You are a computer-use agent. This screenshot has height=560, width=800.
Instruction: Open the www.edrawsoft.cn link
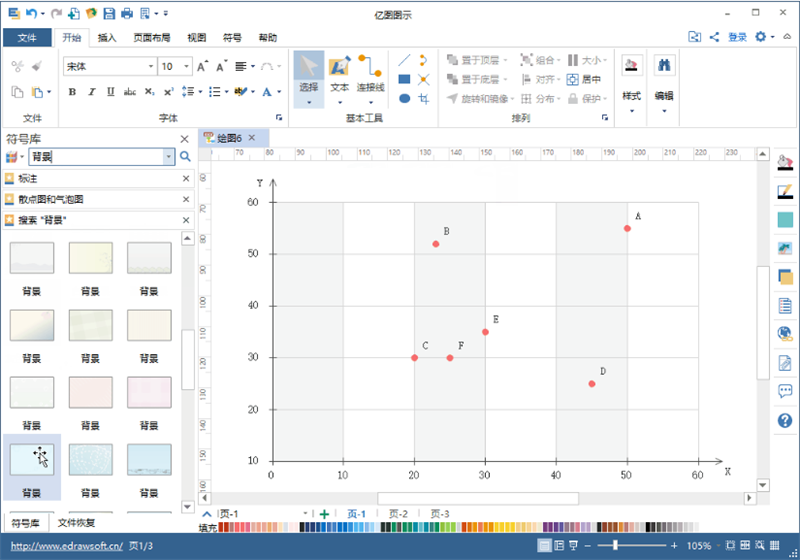click(x=66, y=546)
